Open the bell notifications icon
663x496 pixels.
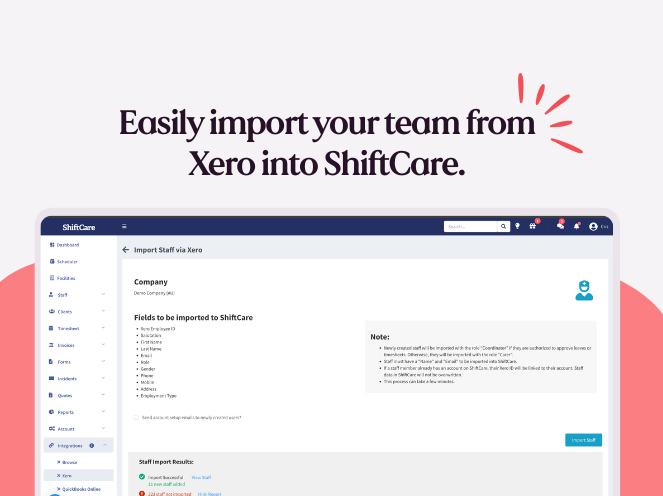coord(576,226)
